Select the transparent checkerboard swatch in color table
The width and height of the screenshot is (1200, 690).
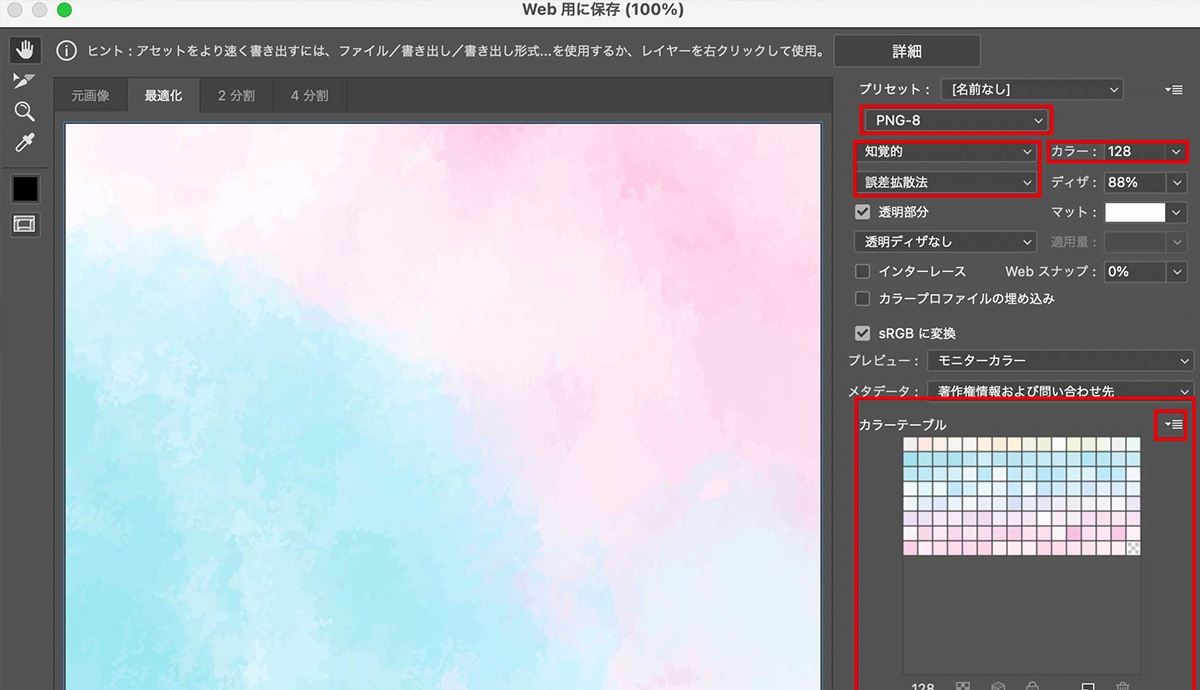coord(1133,548)
